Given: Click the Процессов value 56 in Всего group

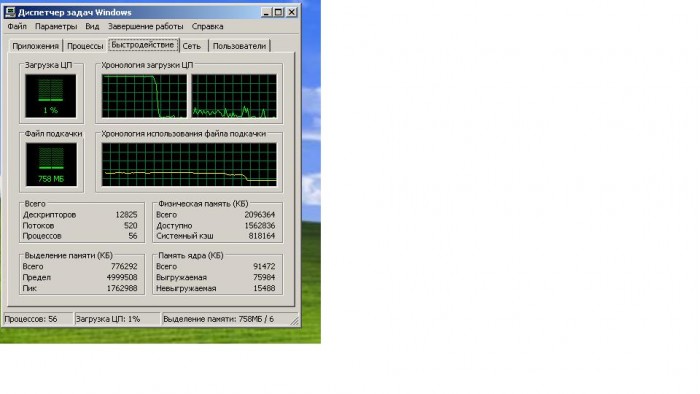Looking at the screenshot, I should [133, 236].
